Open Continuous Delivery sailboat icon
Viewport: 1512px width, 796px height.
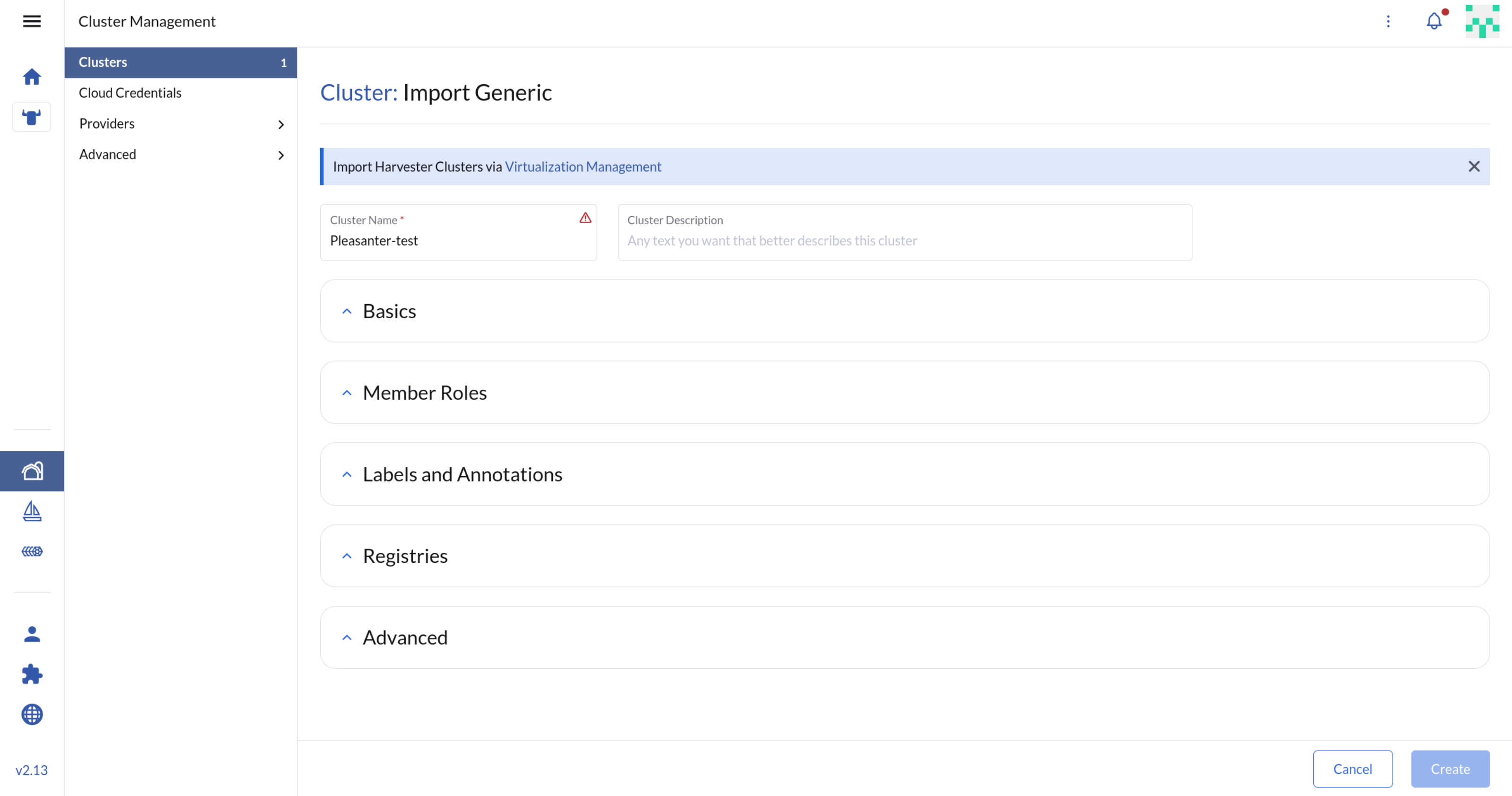[x=32, y=511]
